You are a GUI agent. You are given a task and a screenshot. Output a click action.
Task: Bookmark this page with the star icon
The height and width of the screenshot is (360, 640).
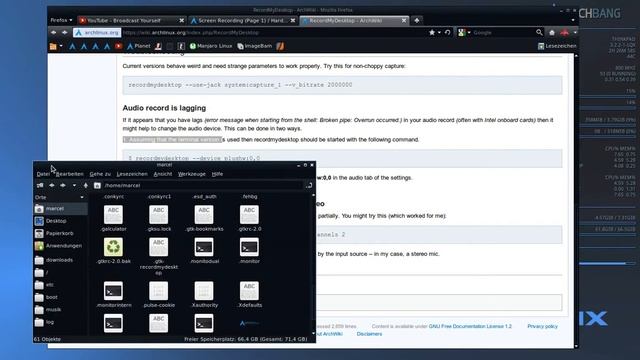coord(432,33)
